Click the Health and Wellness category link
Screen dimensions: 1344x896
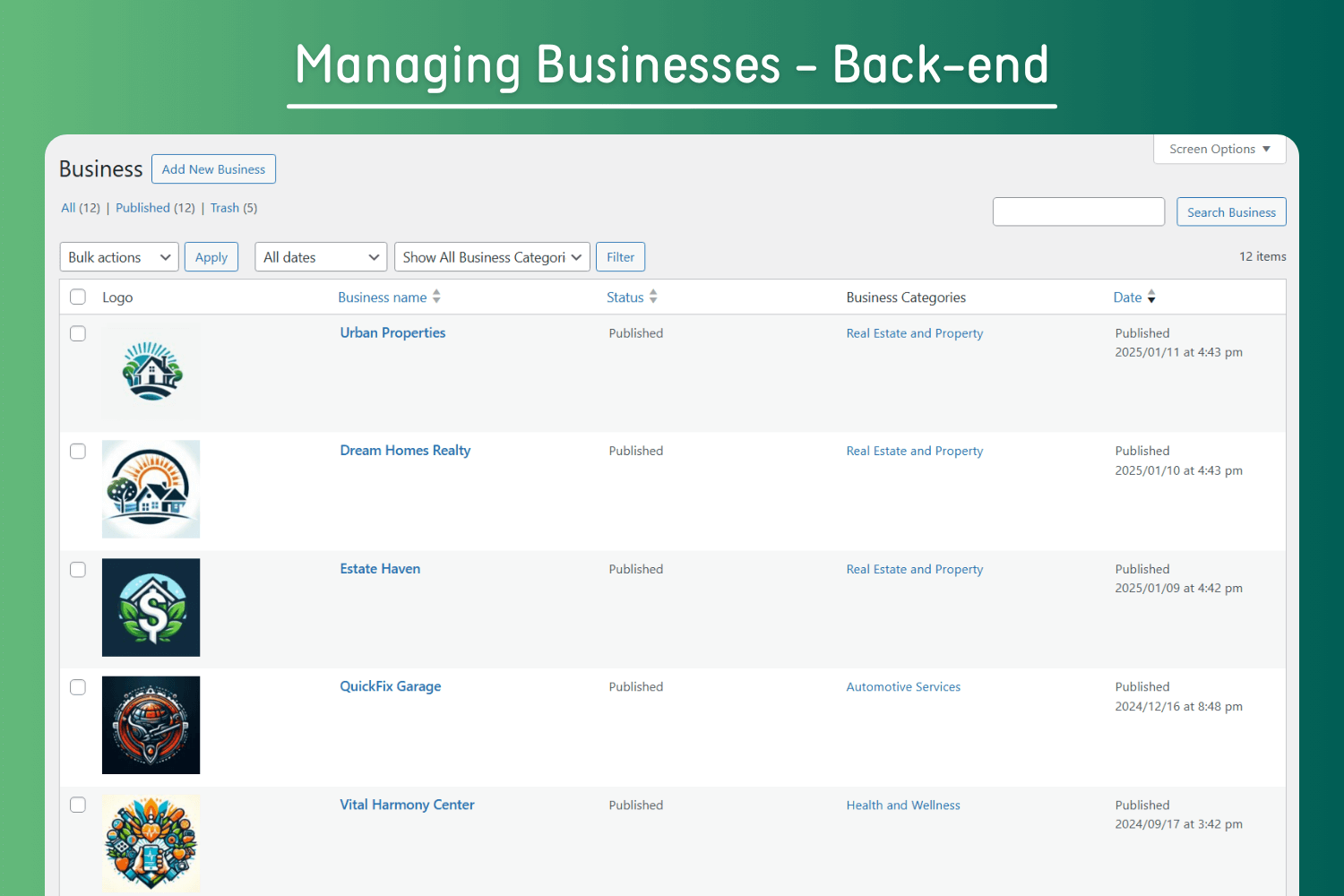(903, 806)
